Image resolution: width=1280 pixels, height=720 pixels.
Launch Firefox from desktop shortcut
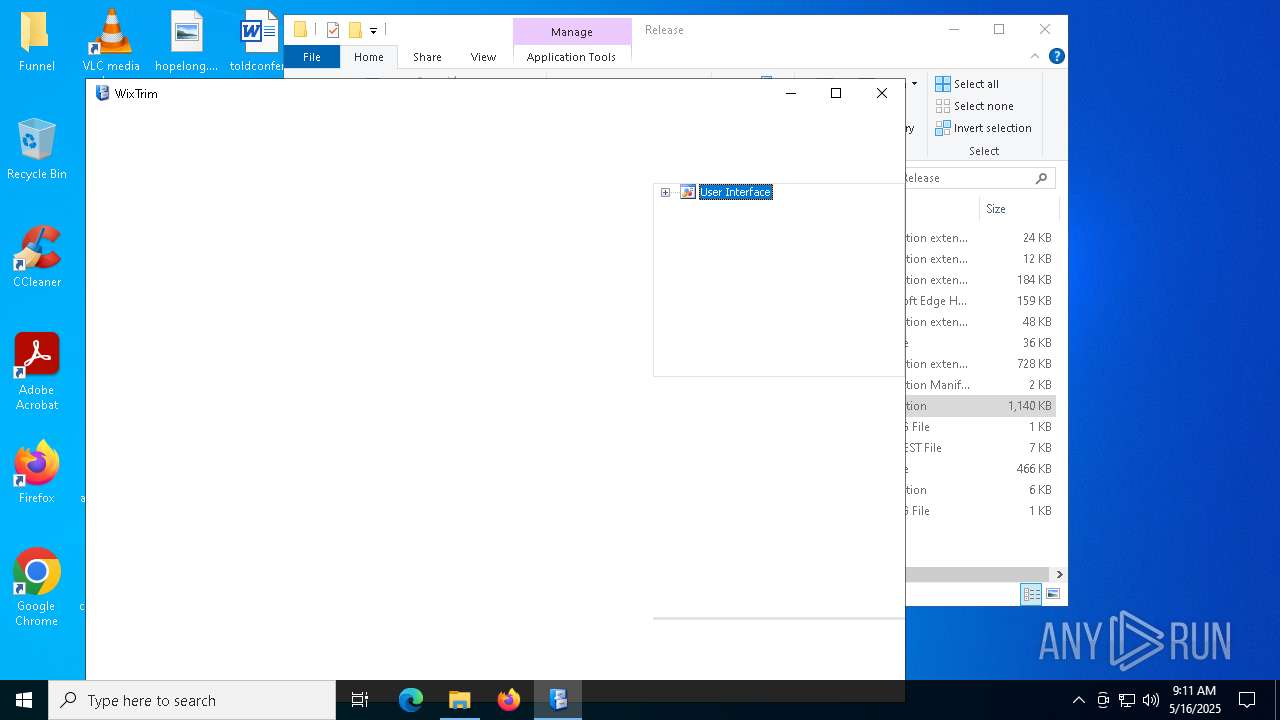coord(37,472)
